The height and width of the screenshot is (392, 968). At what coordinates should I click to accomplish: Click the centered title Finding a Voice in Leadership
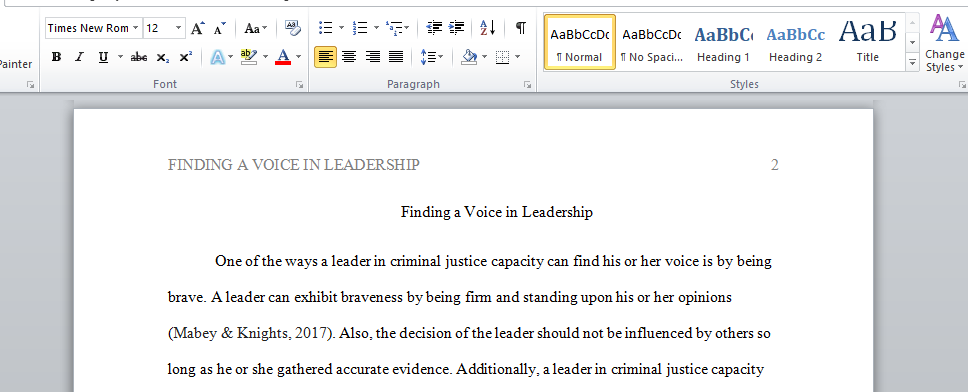(x=496, y=212)
